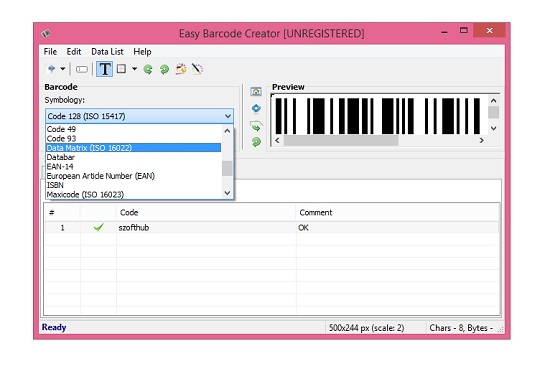550x379 pixels.
Task: Click the # column header
Action: click(62, 212)
